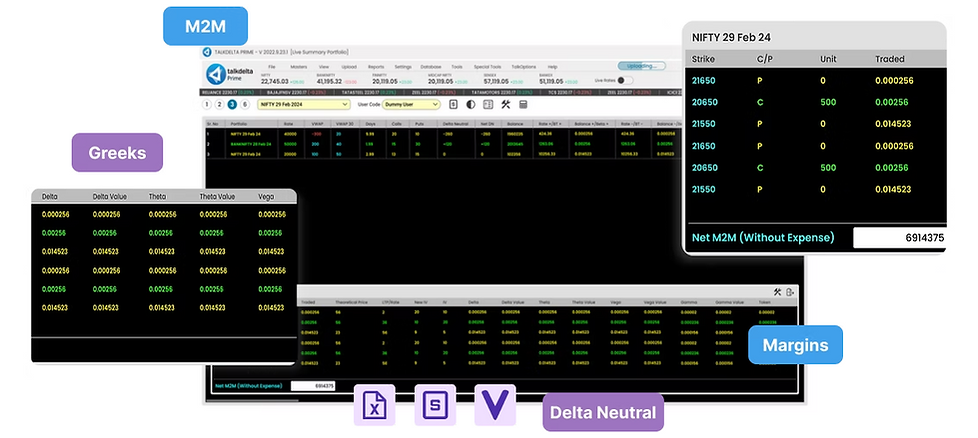Click the split layout toolbar icon
The image size is (978, 438).
point(488,105)
